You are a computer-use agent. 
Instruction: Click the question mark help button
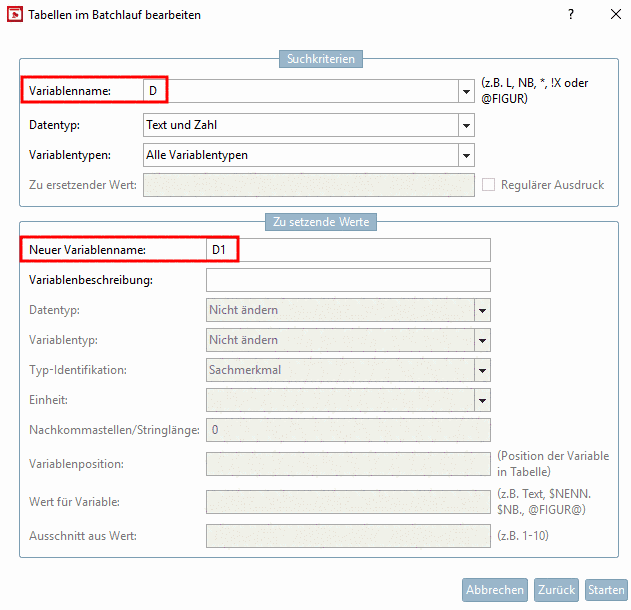[571, 15]
